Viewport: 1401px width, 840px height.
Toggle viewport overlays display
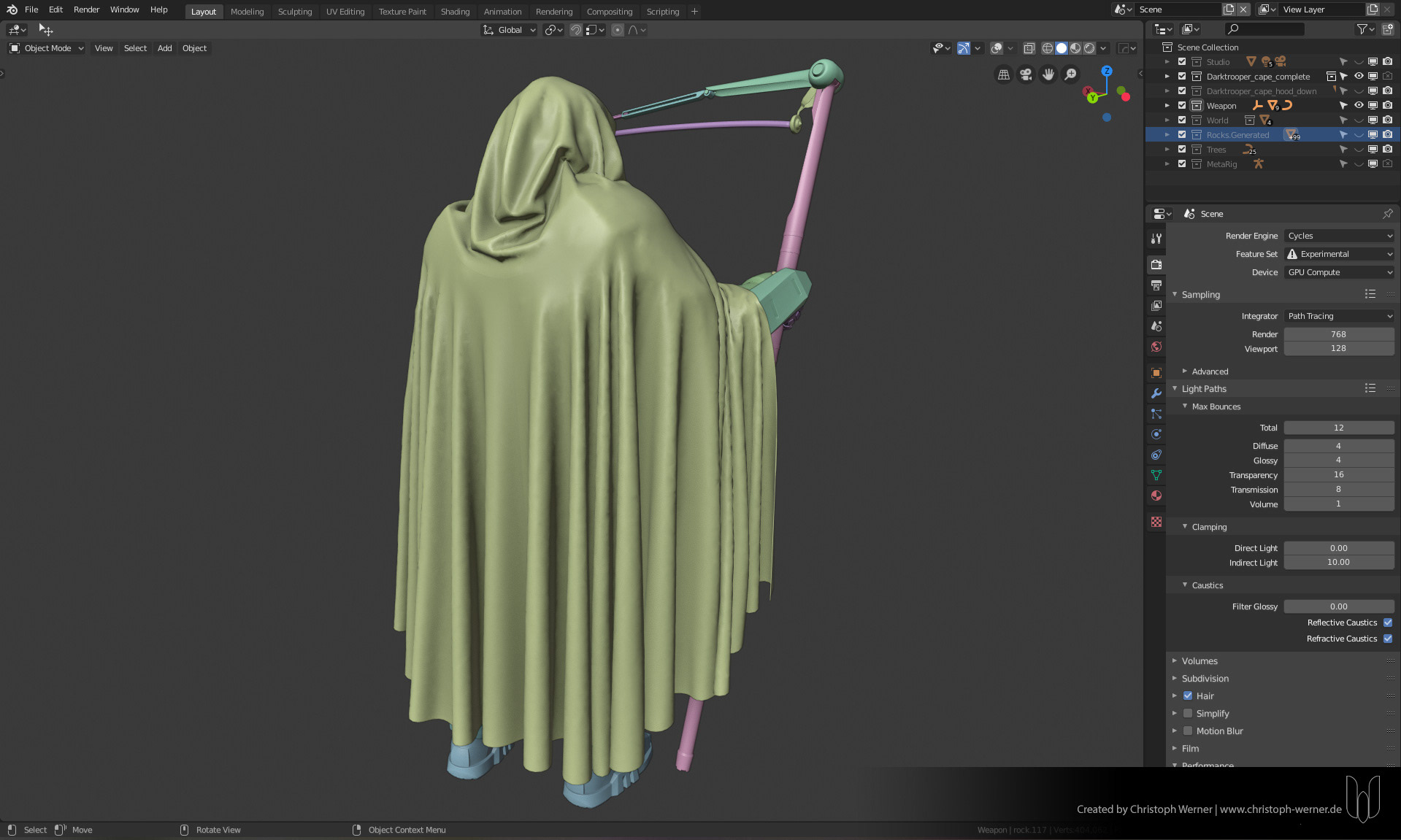point(997,48)
